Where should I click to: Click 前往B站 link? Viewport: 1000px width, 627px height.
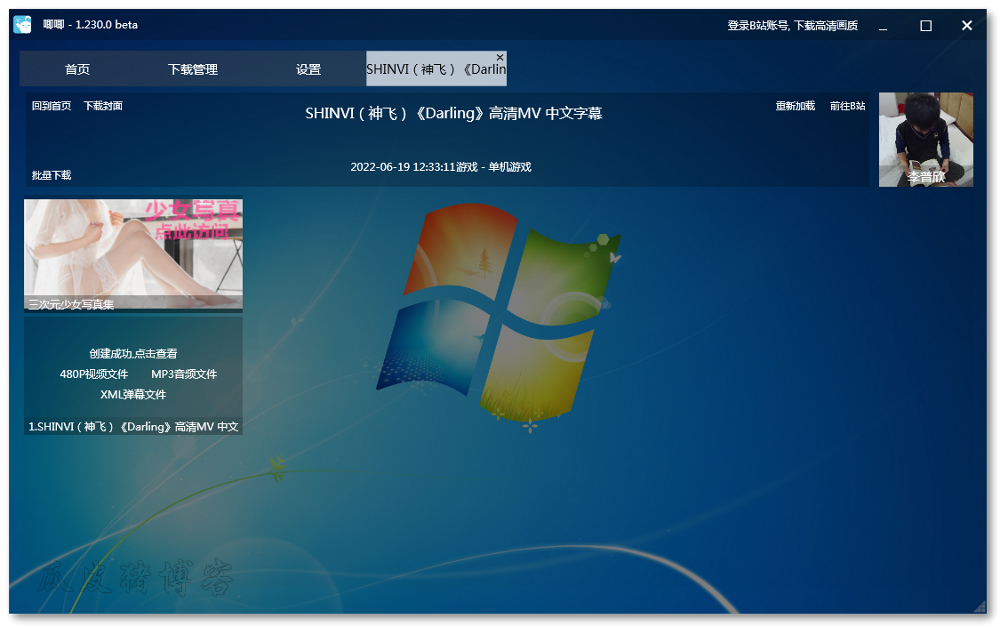point(848,106)
